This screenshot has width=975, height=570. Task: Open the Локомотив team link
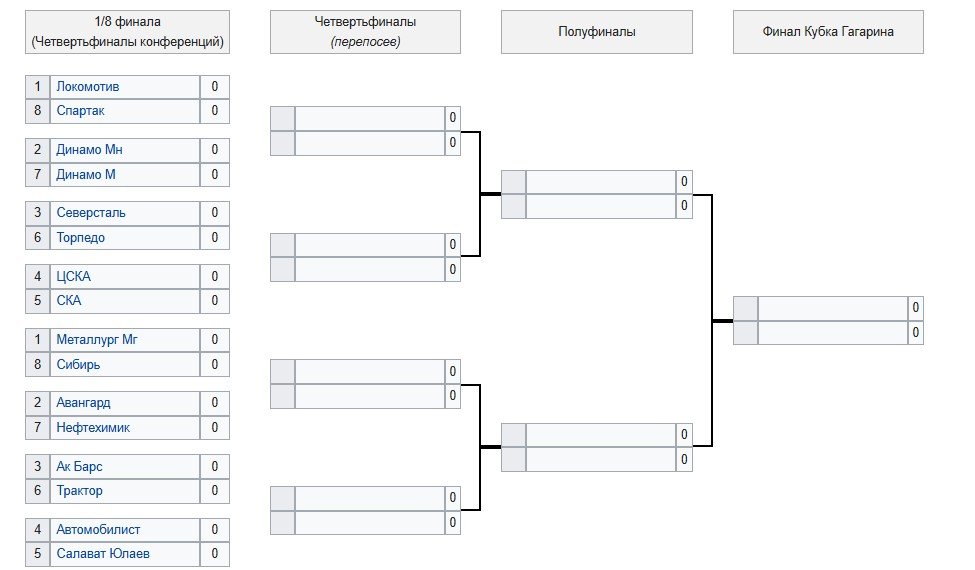point(89,87)
